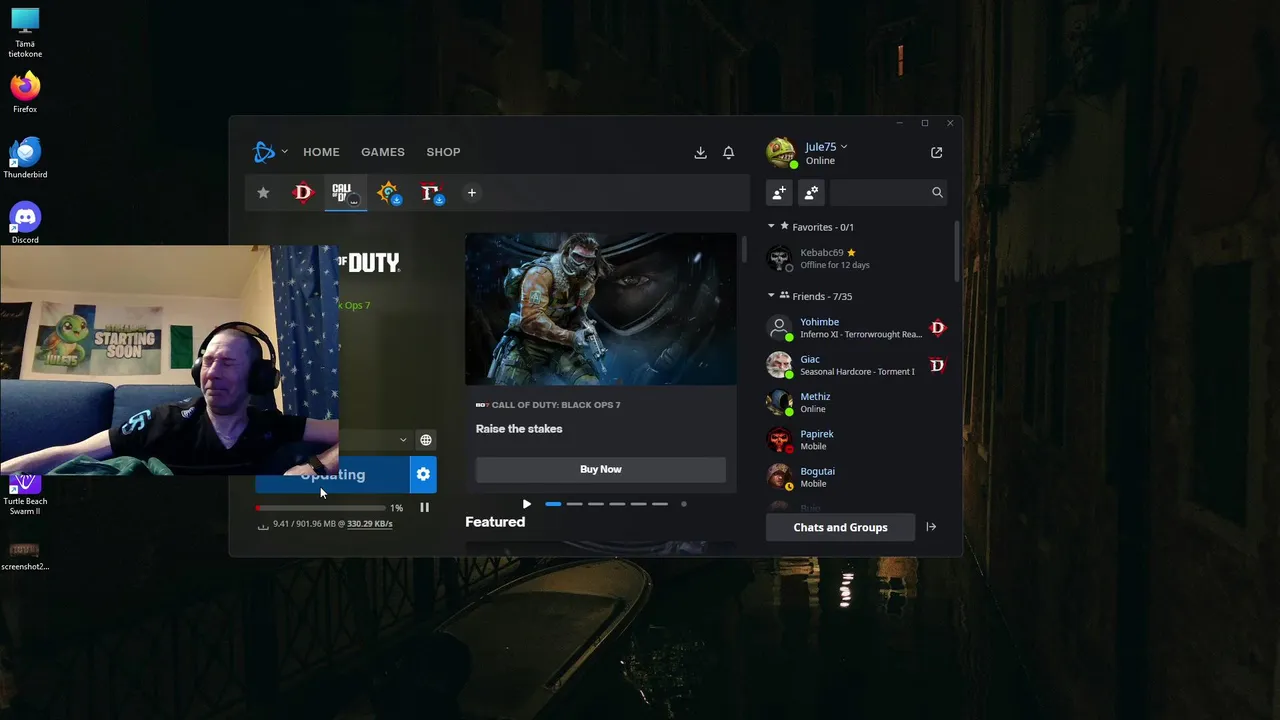
Task: Add a game with the plus button
Action: click(471, 193)
